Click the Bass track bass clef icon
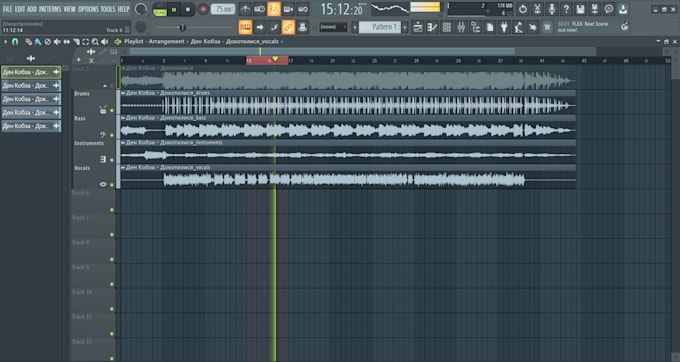Image resolution: width=680 pixels, height=362 pixels. click(x=103, y=135)
